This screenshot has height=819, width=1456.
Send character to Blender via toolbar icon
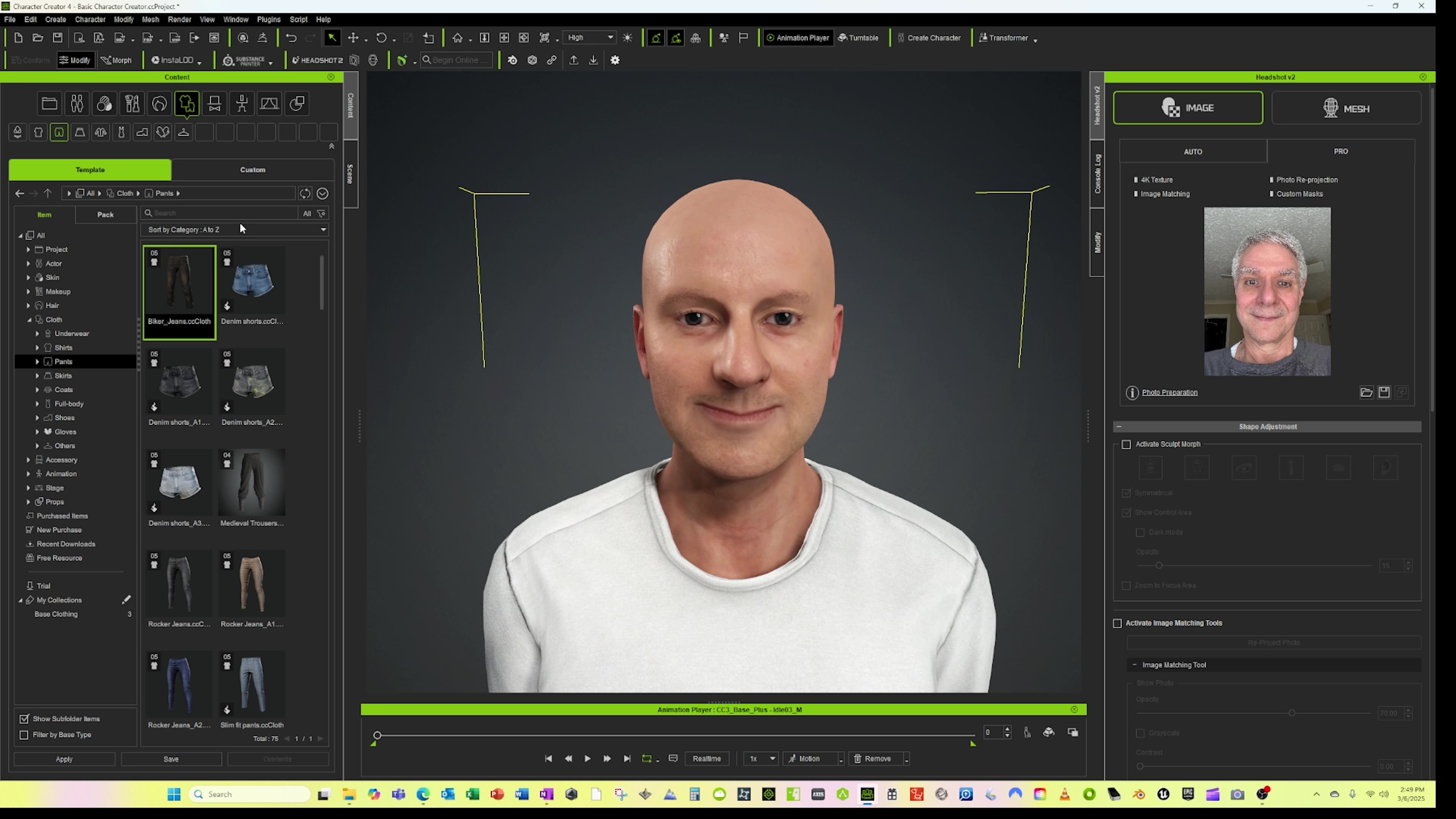tap(512, 60)
